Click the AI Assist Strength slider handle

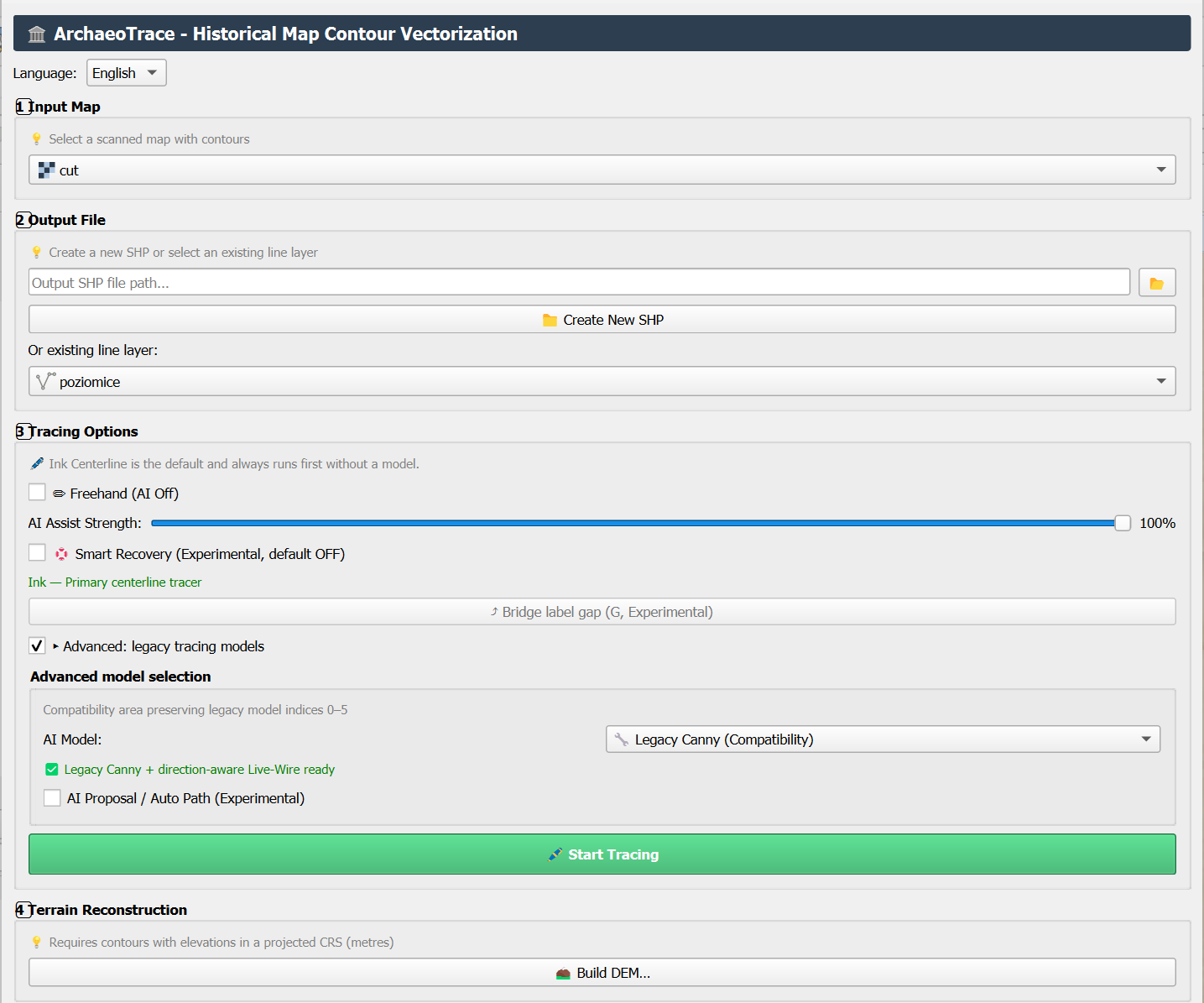pyautogui.click(x=1123, y=523)
